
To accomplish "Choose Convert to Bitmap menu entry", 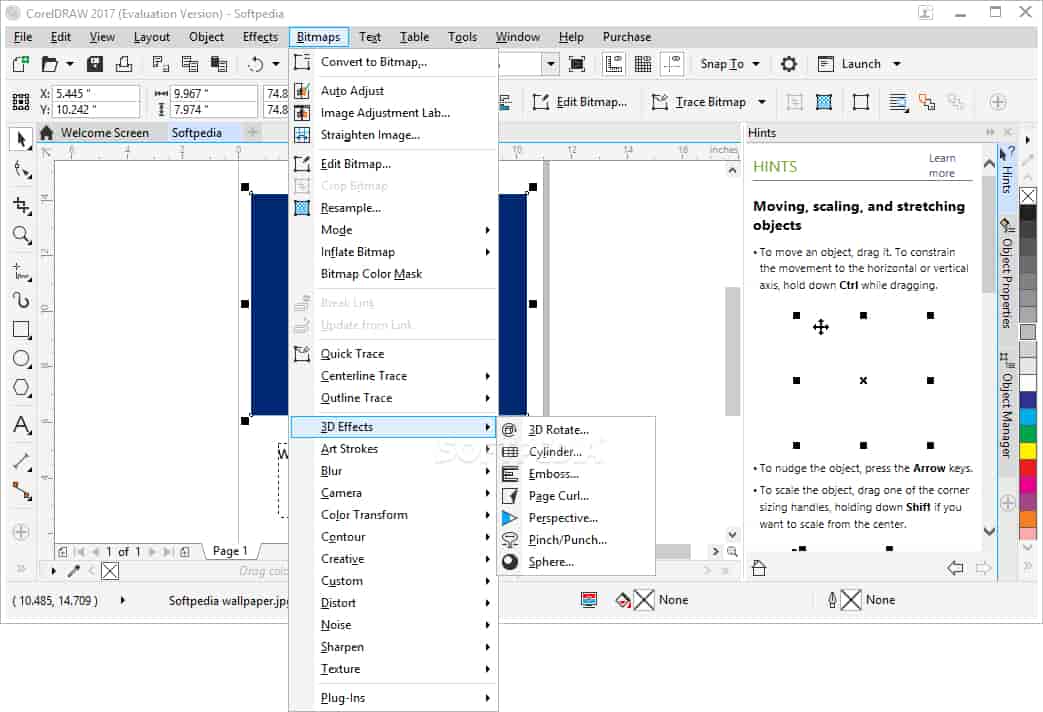I will click(x=394, y=62).
